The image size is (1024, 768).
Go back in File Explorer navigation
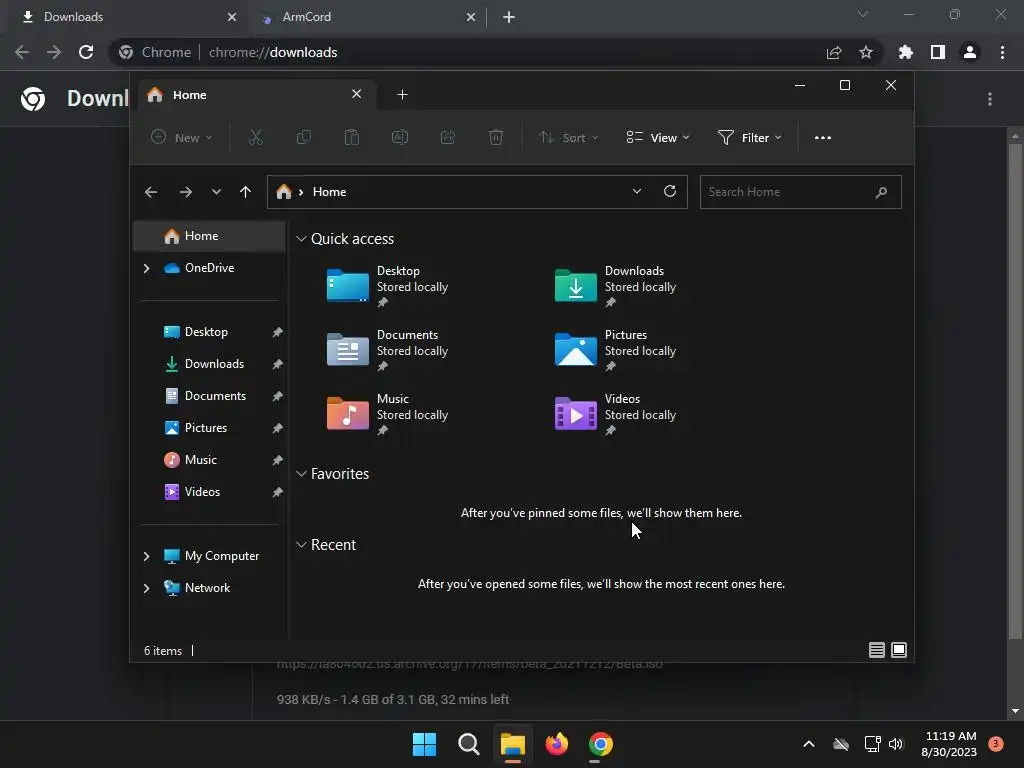tap(151, 192)
